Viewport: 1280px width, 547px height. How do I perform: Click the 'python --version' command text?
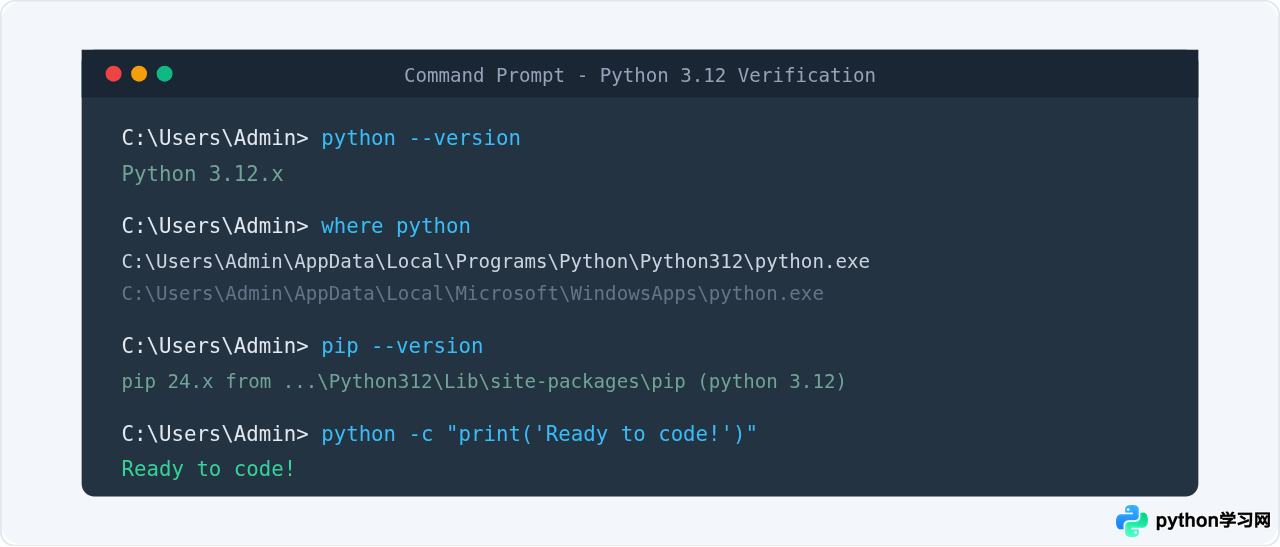421,138
